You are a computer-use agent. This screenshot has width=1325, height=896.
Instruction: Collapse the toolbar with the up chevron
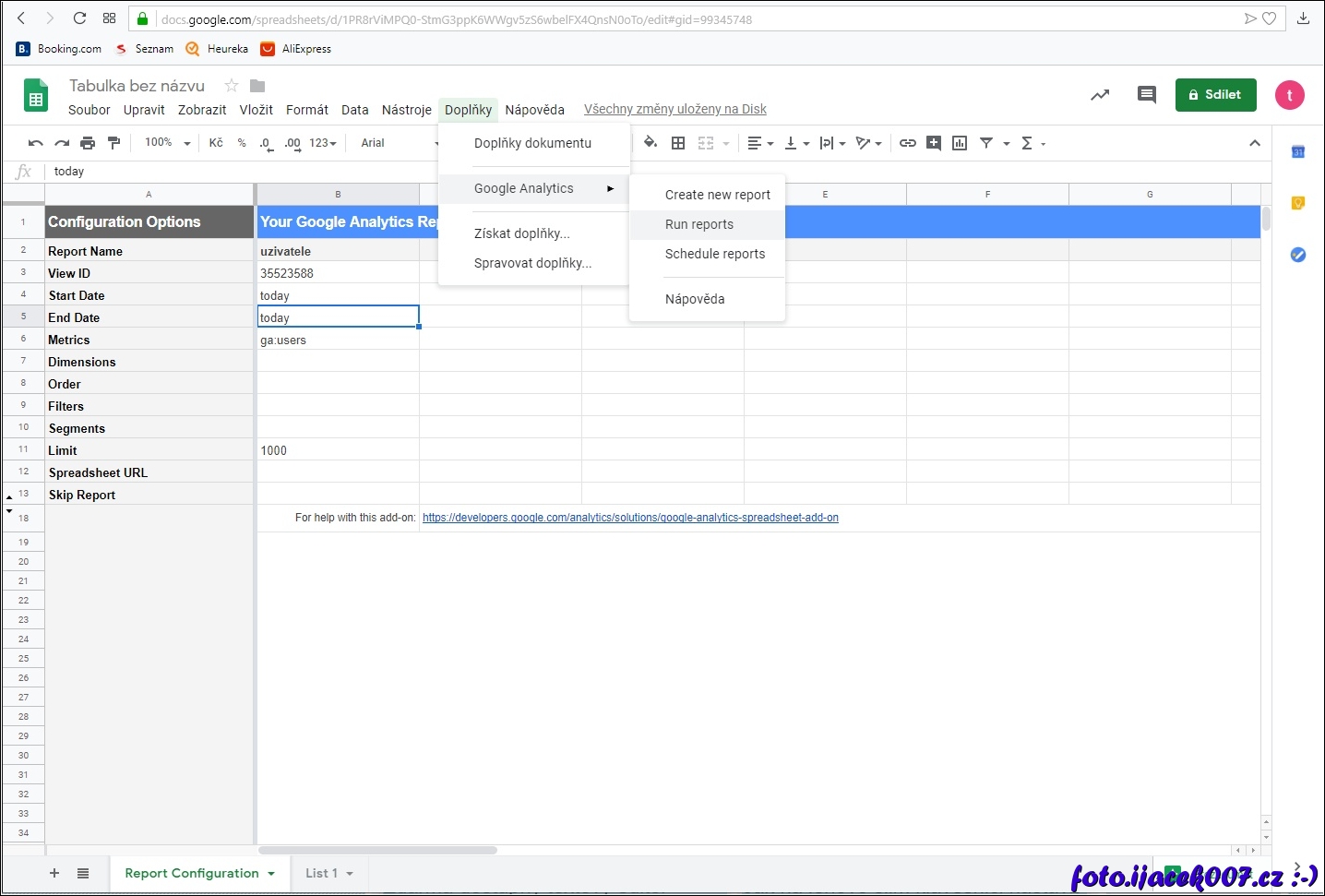[1255, 143]
